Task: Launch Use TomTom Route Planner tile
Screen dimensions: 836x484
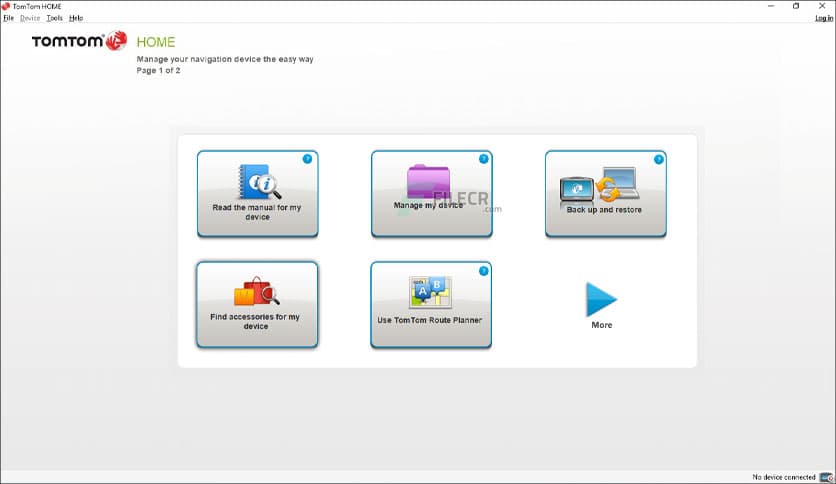Action: pos(431,304)
